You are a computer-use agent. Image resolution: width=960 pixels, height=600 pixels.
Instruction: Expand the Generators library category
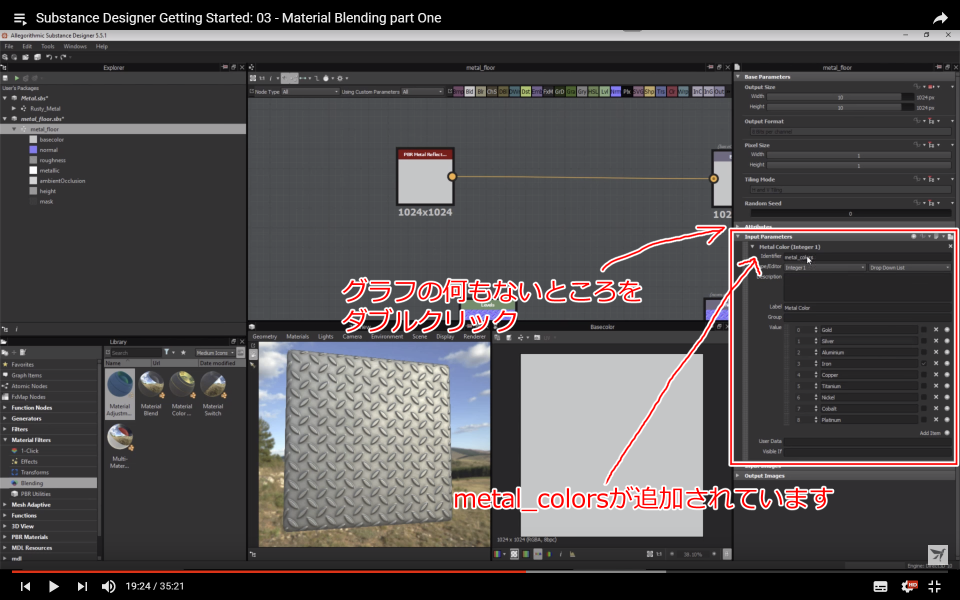tap(5, 419)
